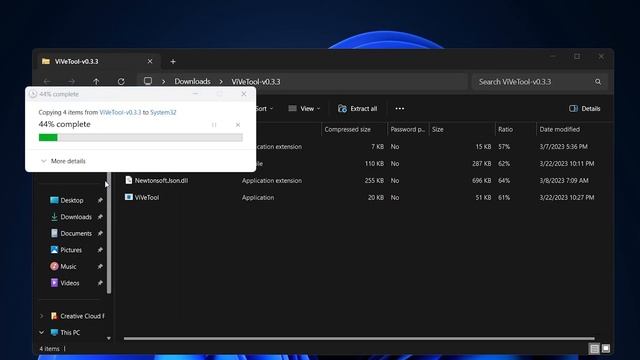Unpin Desktop using its pin icon
This screenshot has height=360, width=640.
[x=100, y=200]
